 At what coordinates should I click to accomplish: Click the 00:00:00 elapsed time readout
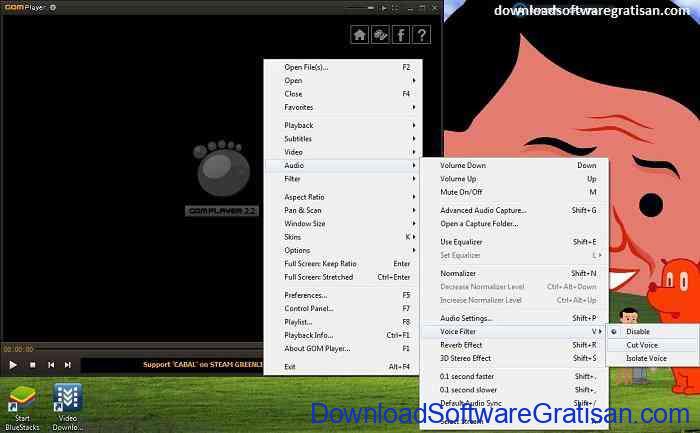[18, 349]
